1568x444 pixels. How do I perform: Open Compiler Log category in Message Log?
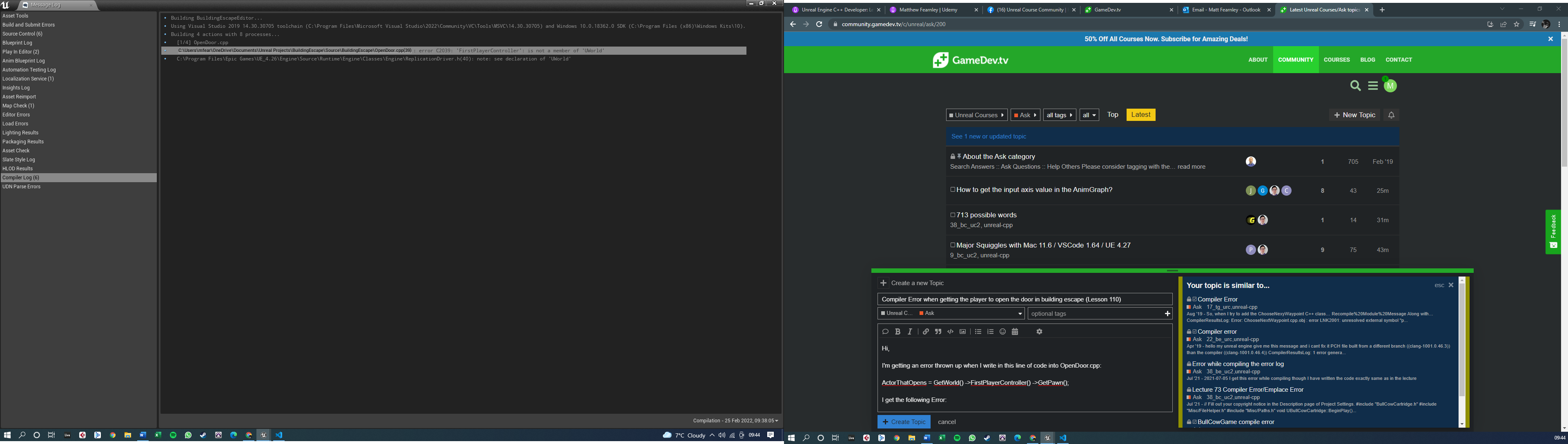coord(21,178)
